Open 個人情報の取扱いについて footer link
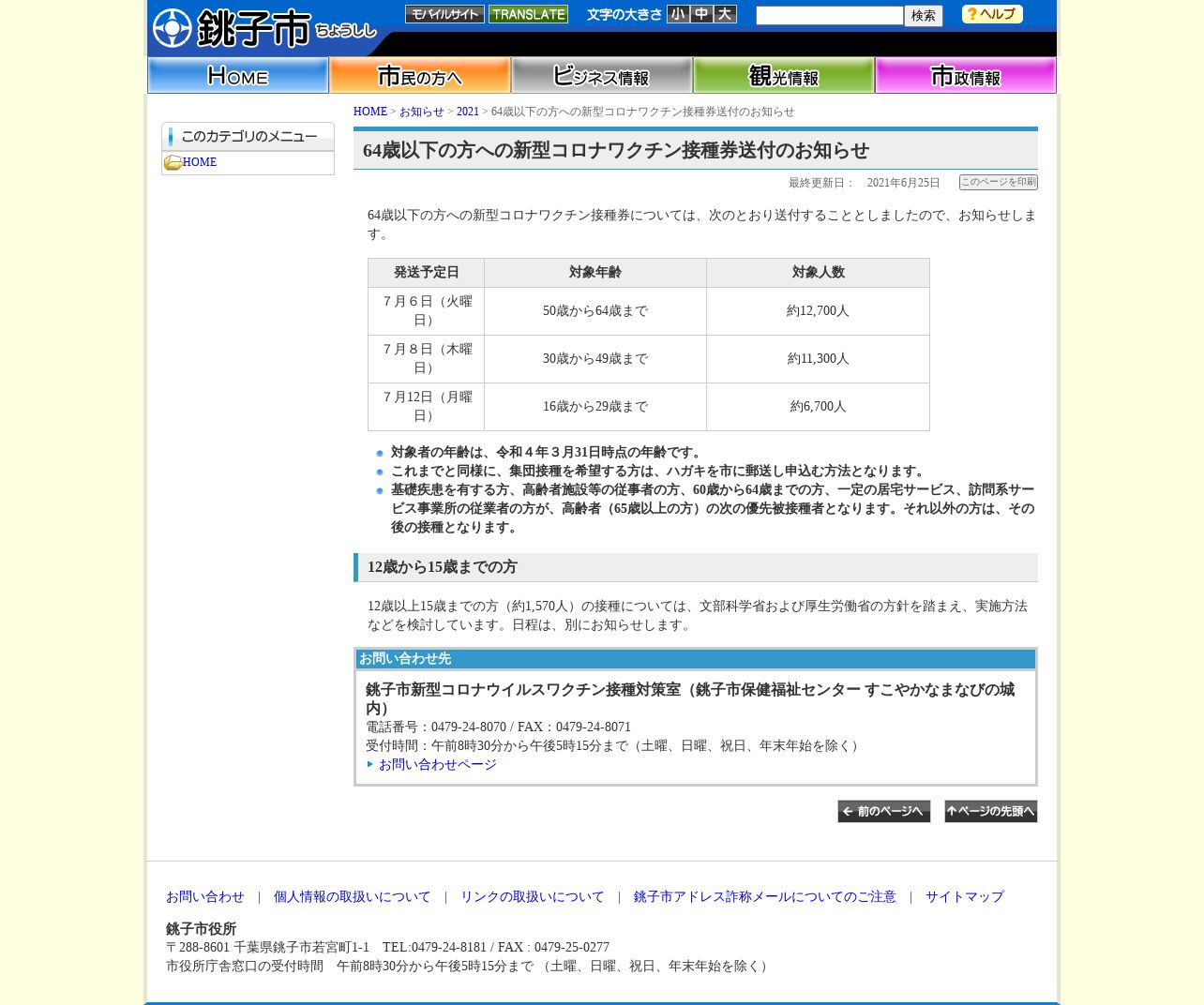The height and width of the screenshot is (1005, 1204). point(353,897)
